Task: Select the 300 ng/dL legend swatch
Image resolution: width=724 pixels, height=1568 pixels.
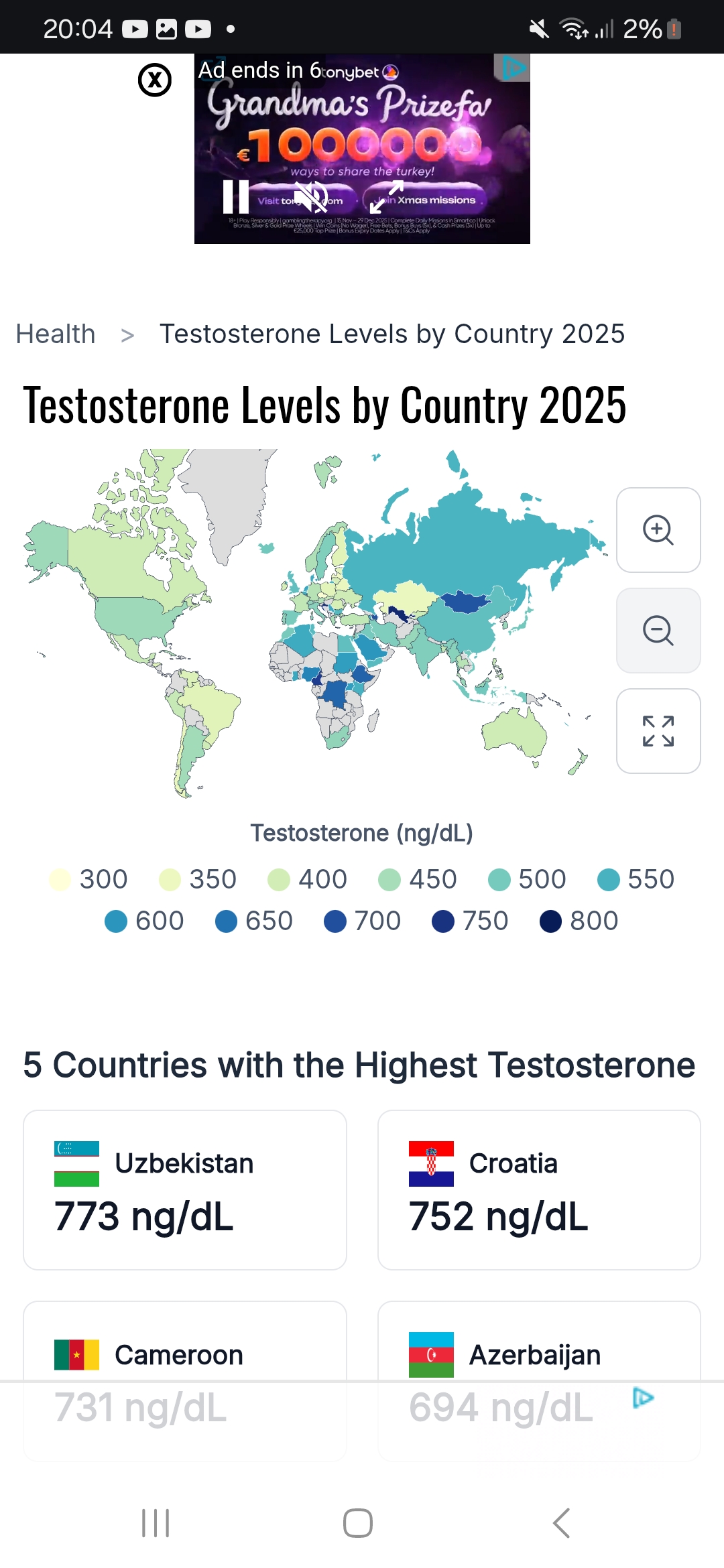Action: pyautogui.click(x=61, y=880)
